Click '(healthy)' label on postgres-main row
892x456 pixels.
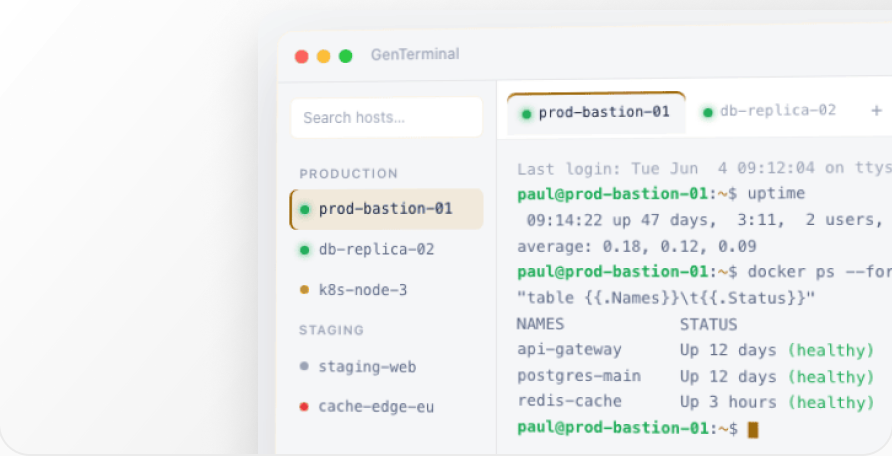pyautogui.click(x=831, y=378)
